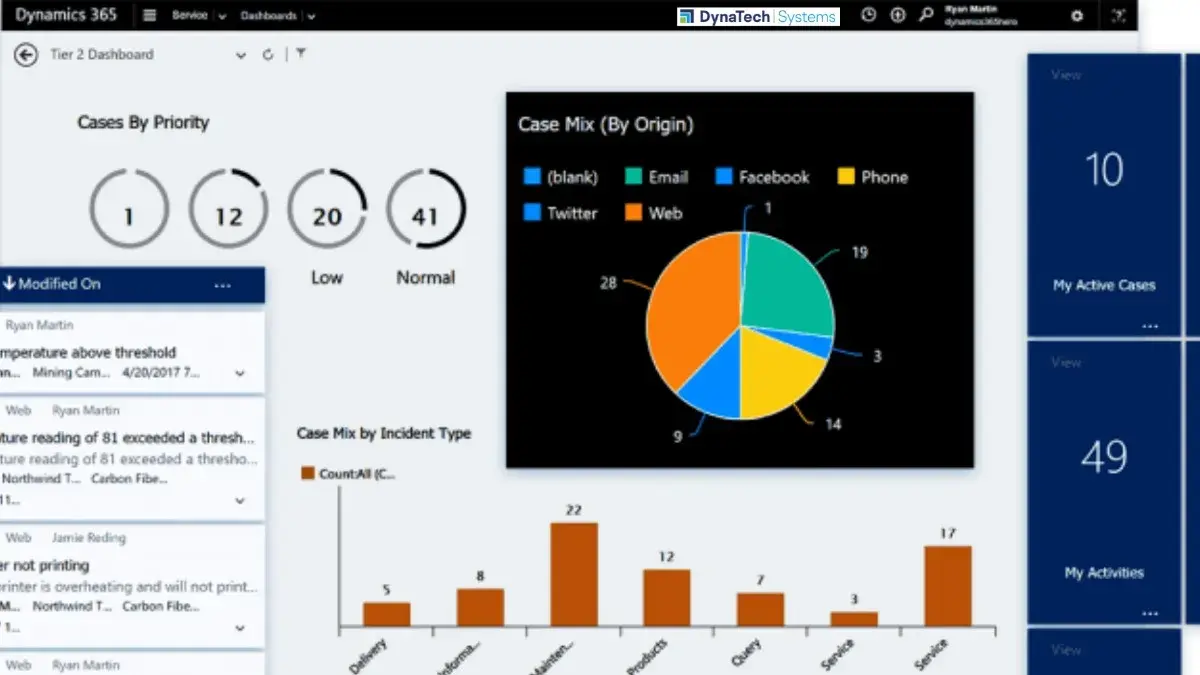Screen dimensions: 1200x675
Task: Go back with the circled arrow
Action: coord(26,55)
